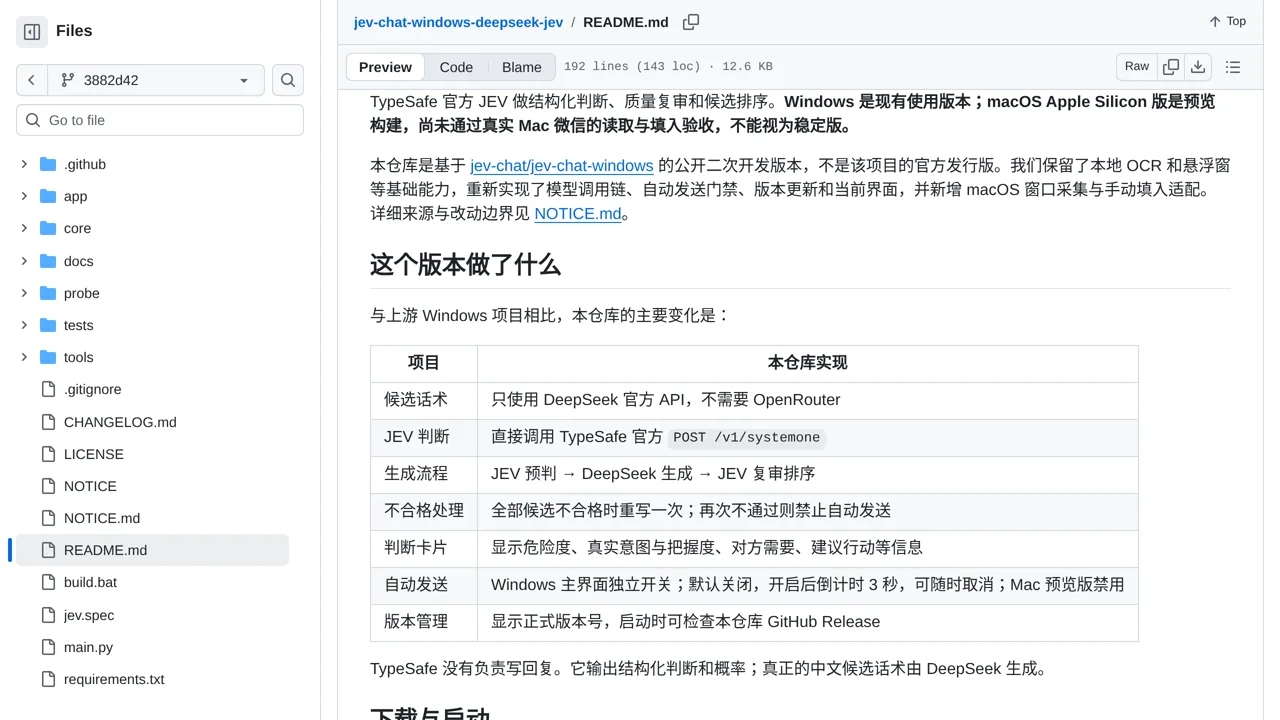
Task: Click file icon of LICENSE
Action: coord(48,454)
